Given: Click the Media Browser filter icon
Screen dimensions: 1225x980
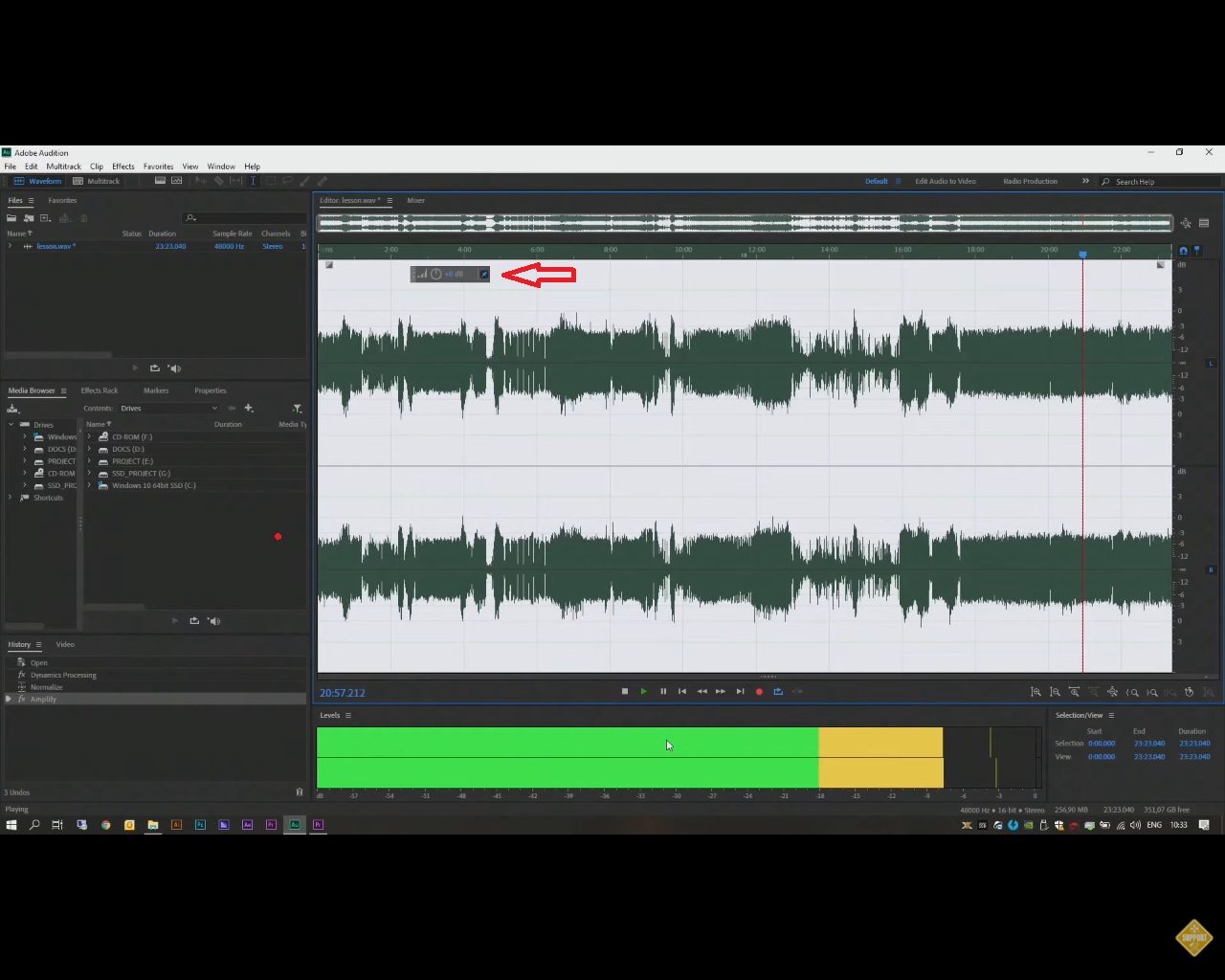Looking at the screenshot, I should (297, 409).
